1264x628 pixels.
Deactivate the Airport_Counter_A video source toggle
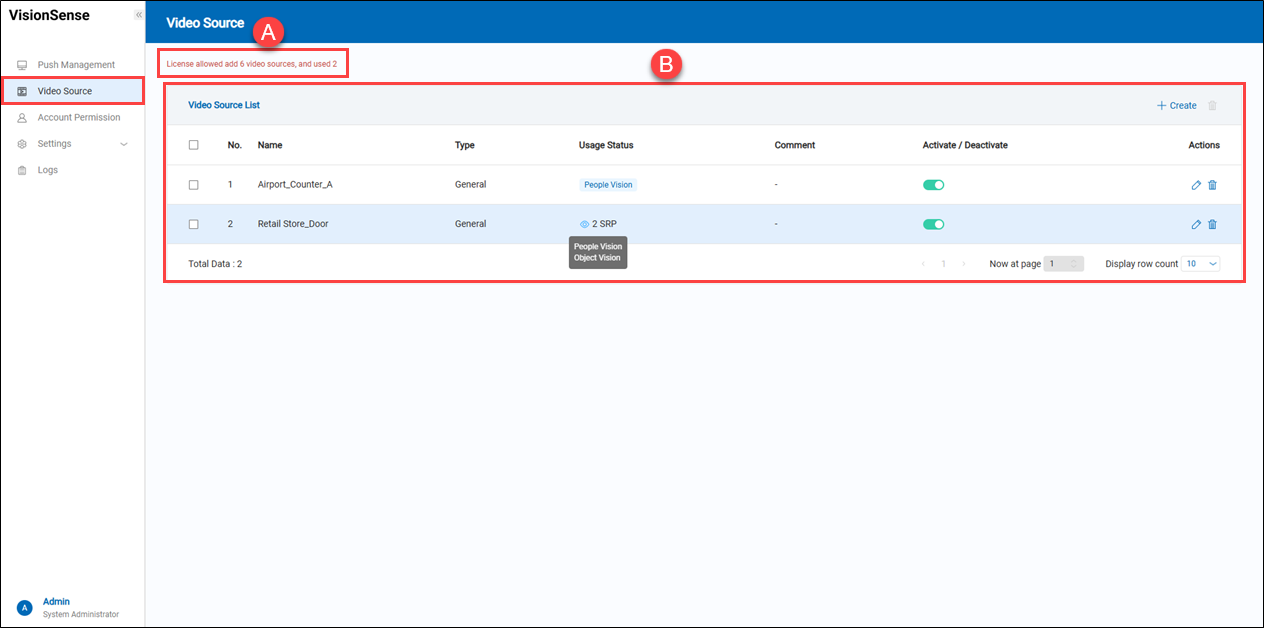tap(933, 185)
